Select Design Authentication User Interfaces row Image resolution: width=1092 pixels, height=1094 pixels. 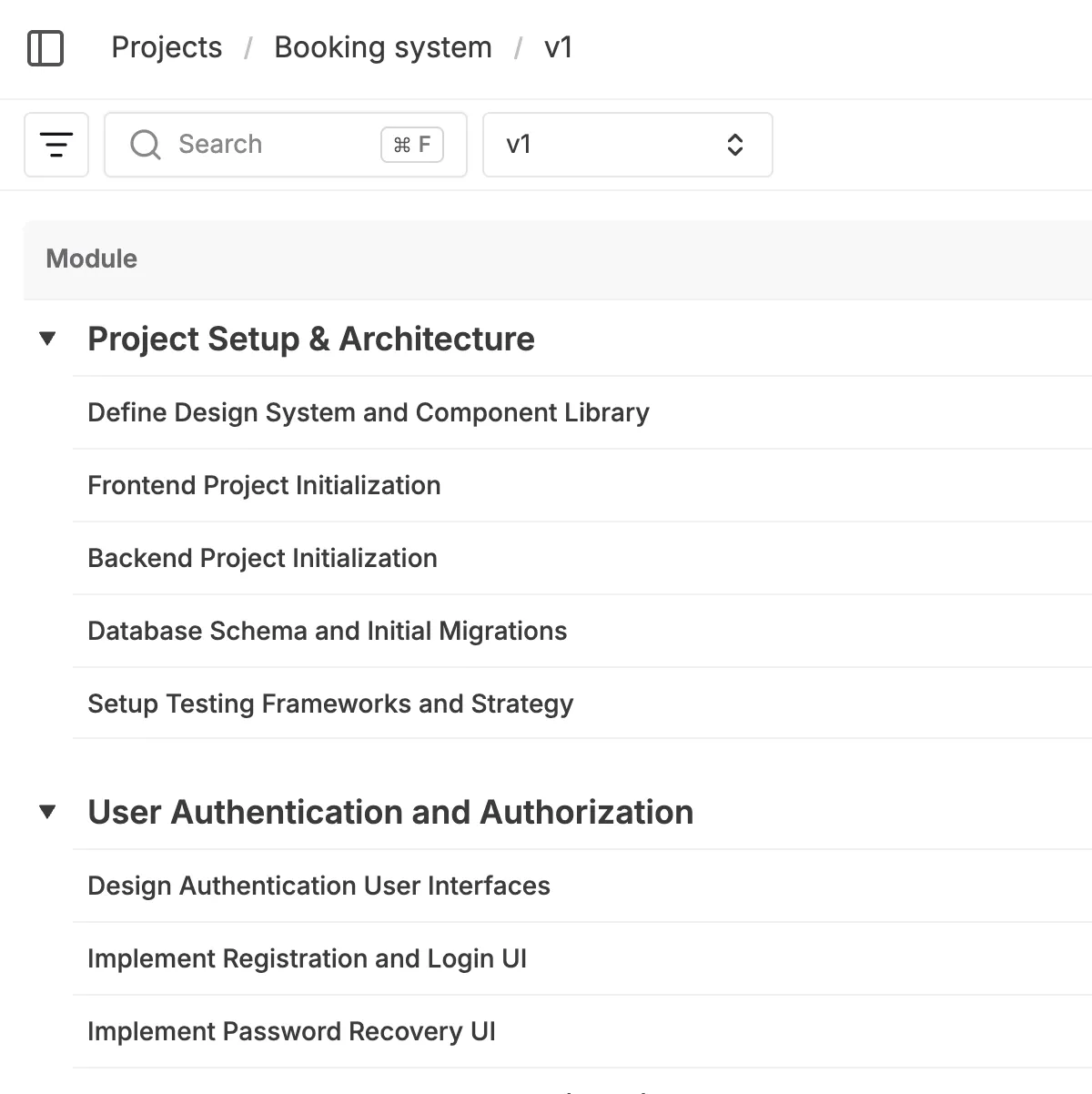(x=318, y=886)
